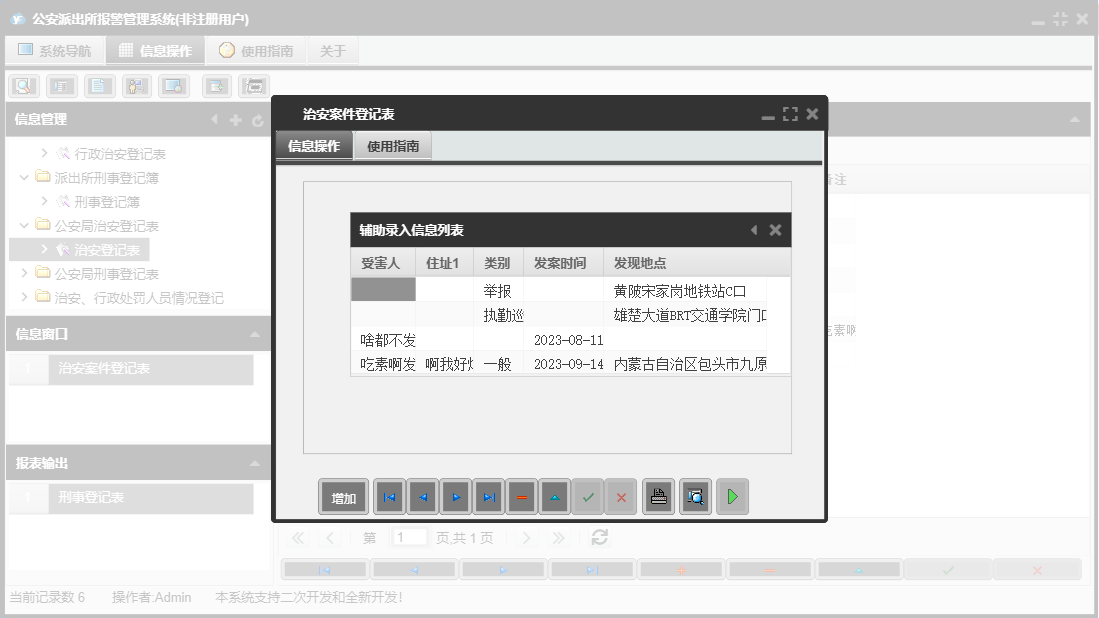Collapse the 信息管理 panel with left arrow
1099x618 pixels.
214,120
